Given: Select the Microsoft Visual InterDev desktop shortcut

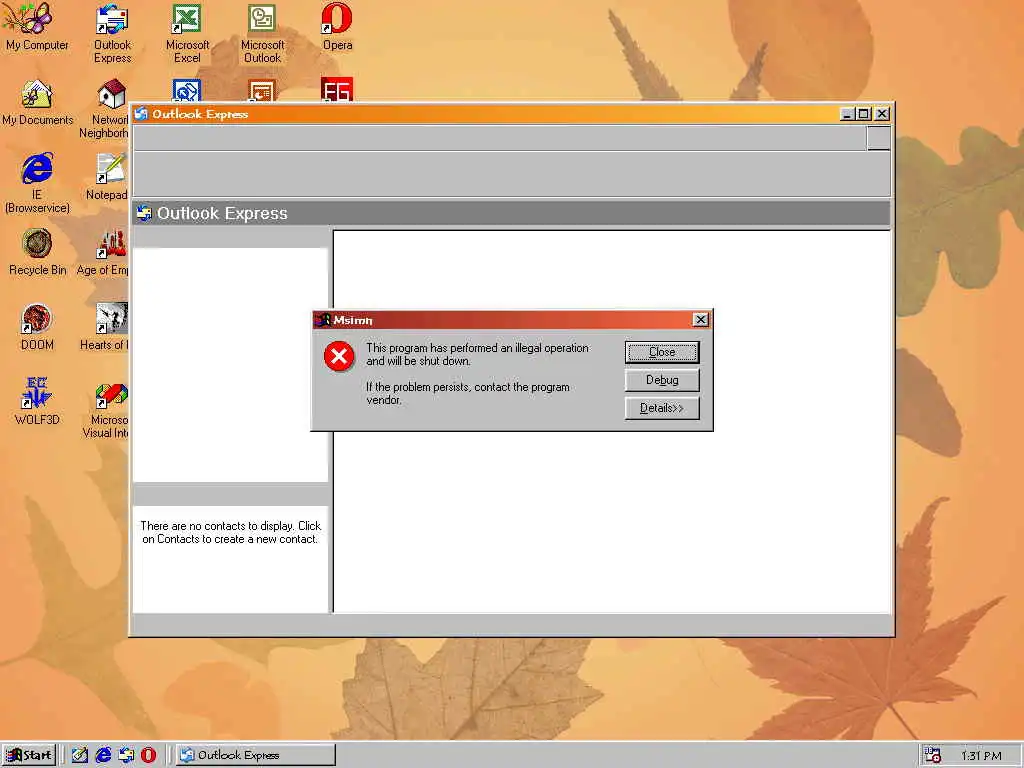Looking at the screenshot, I should tap(106, 409).
